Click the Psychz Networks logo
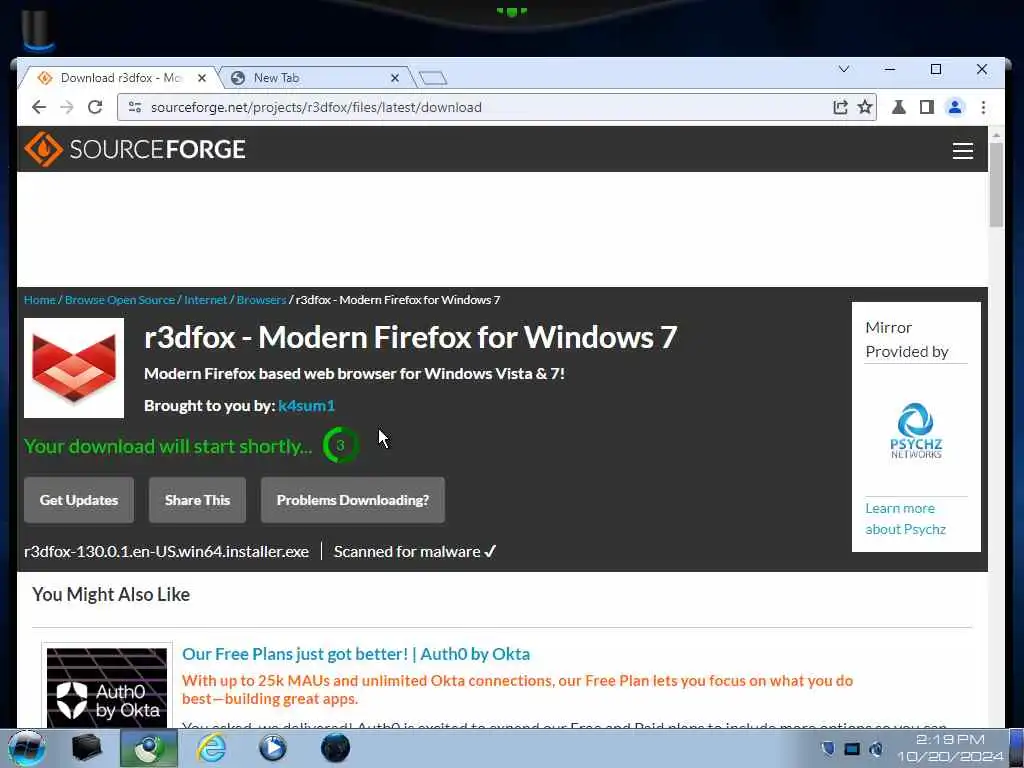Image resolution: width=1024 pixels, height=768 pixels. (916, 431)
